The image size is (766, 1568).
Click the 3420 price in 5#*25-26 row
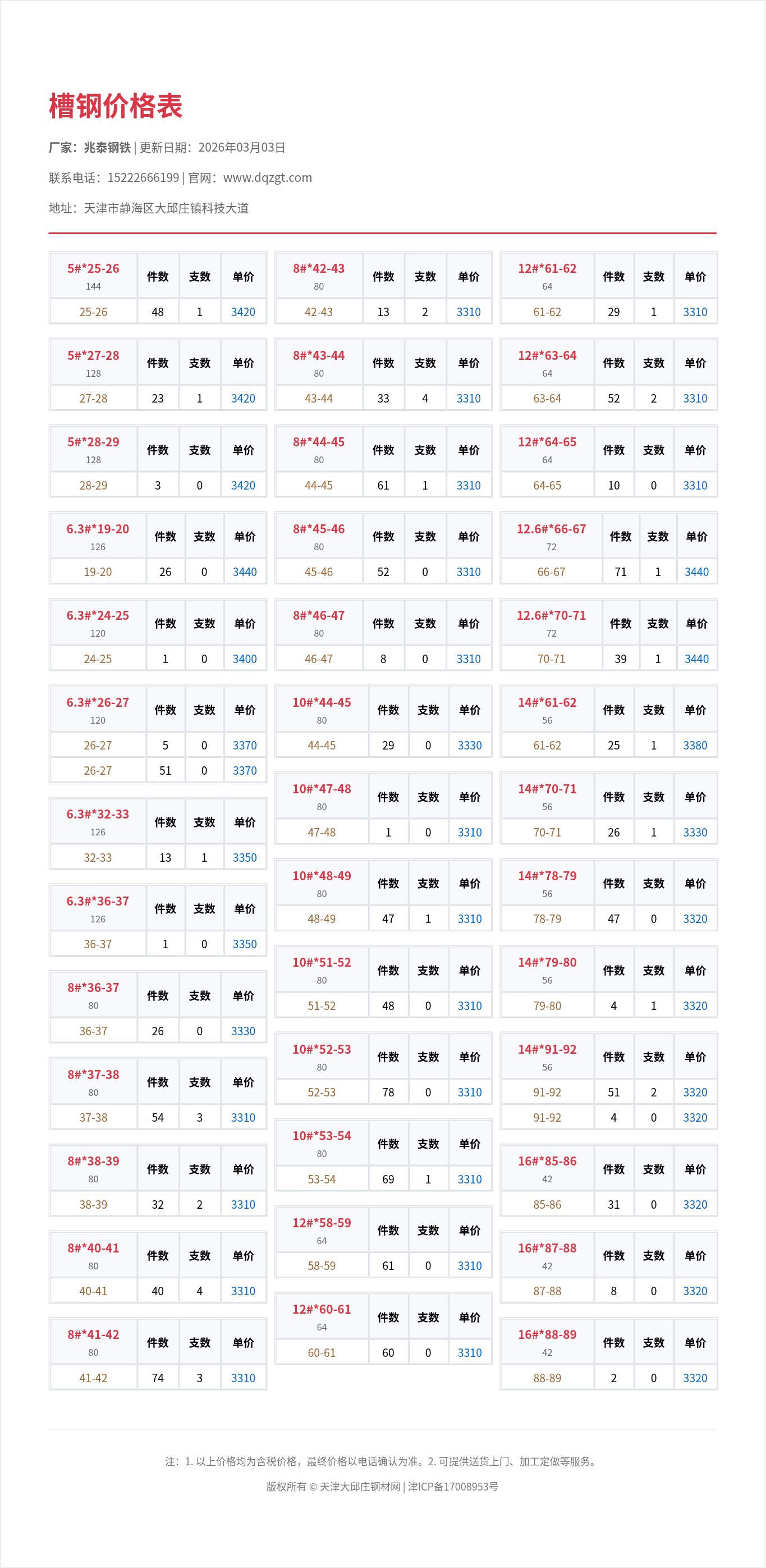pyautogui.click(x=243, y=312)
